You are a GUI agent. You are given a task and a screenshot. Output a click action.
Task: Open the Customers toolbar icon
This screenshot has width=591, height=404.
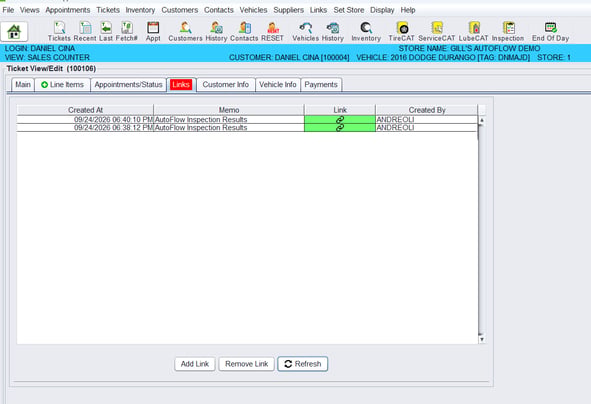coord(185,31)
